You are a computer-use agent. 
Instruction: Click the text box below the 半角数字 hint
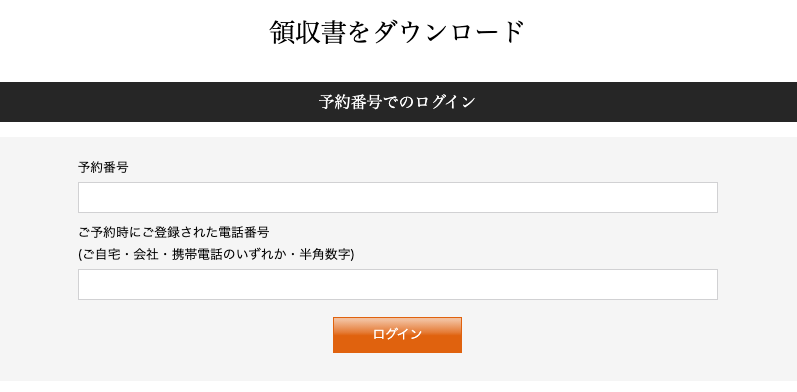pyautogui.click(x=397, y=284)
